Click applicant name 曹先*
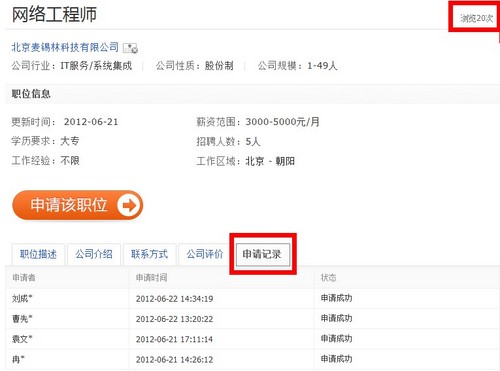500x371 pixels. tap(22, 319)
